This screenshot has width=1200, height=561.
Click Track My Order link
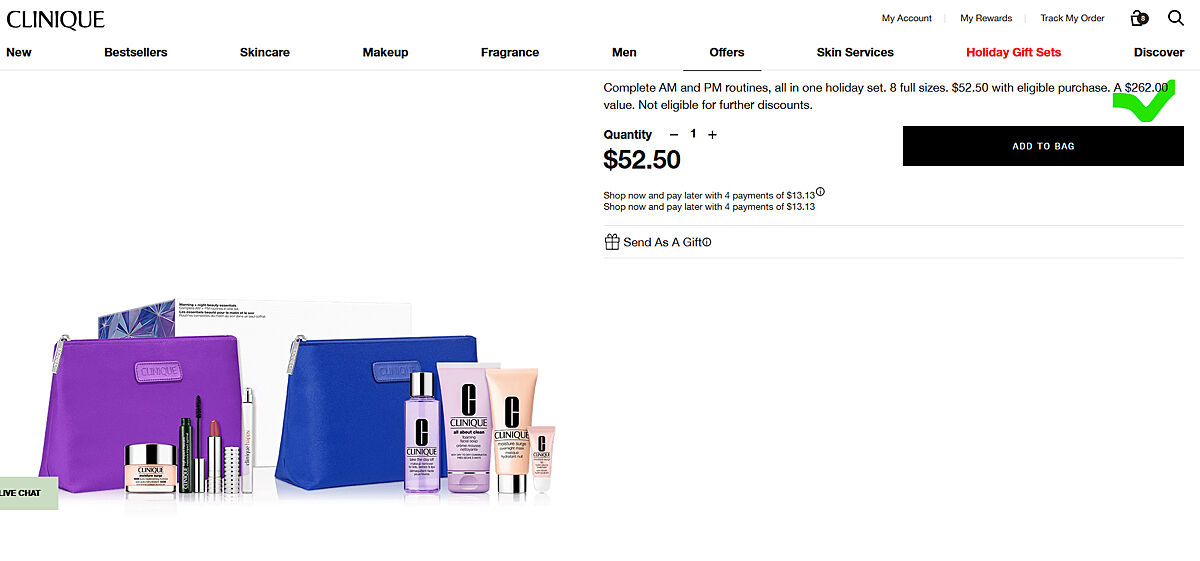coord(1072,18)
